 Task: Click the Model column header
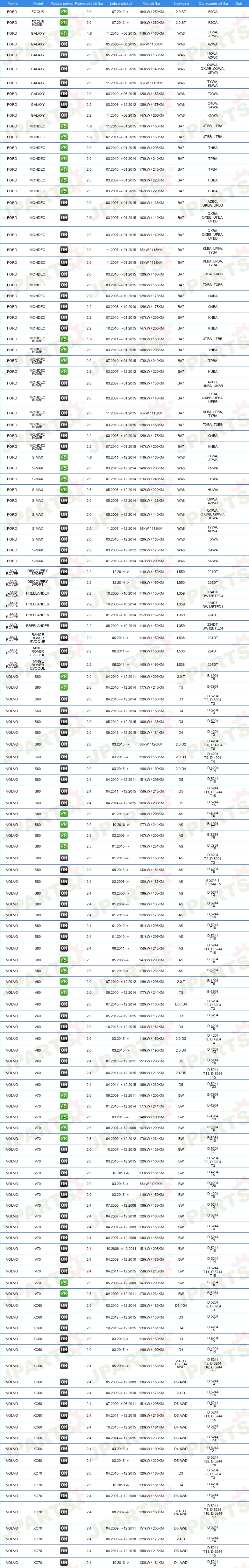(x=38, y=3)
